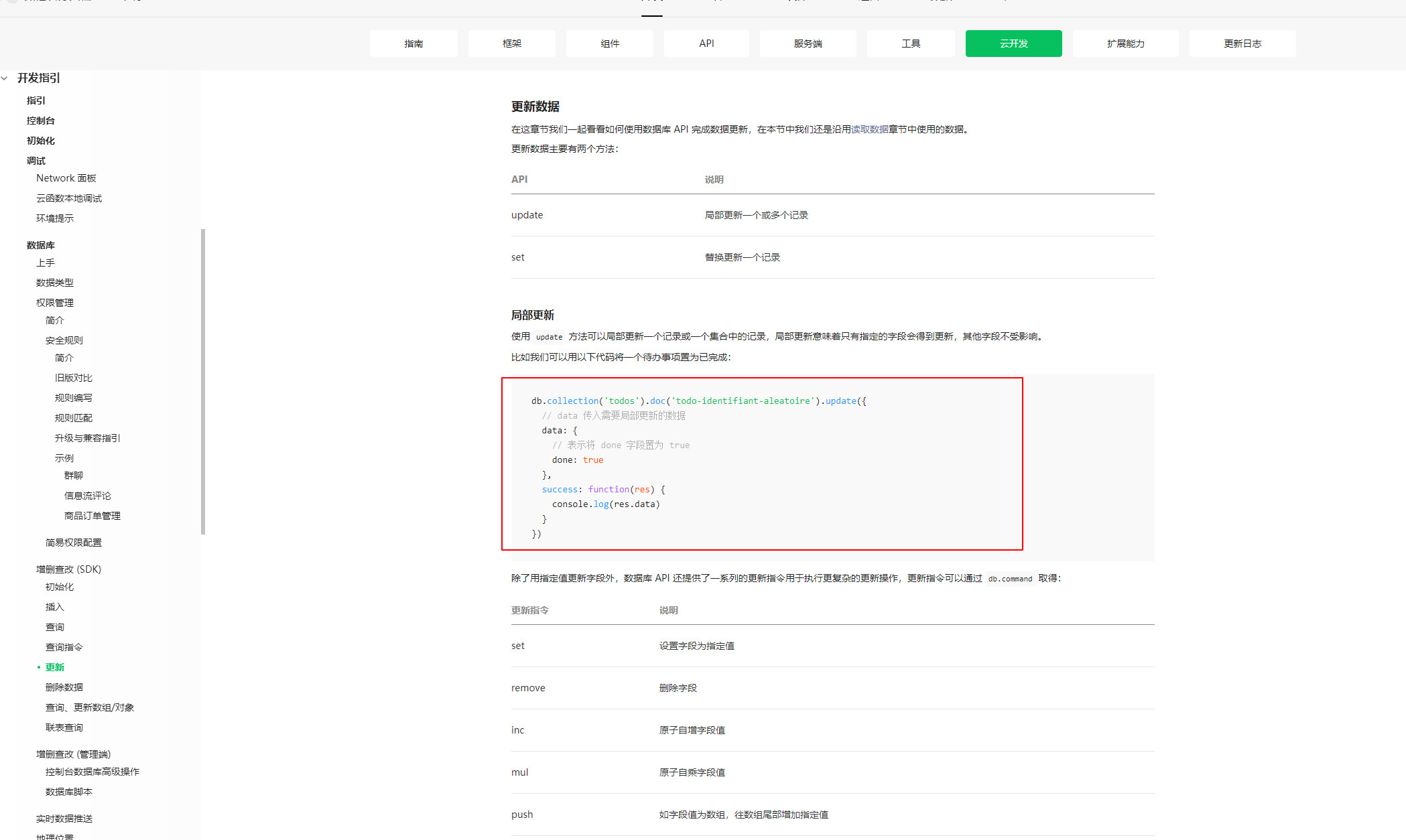This screenshot has height=840, width=1406.
Task: Open 安全规则 in sidebar
Action: coord(64,340)
